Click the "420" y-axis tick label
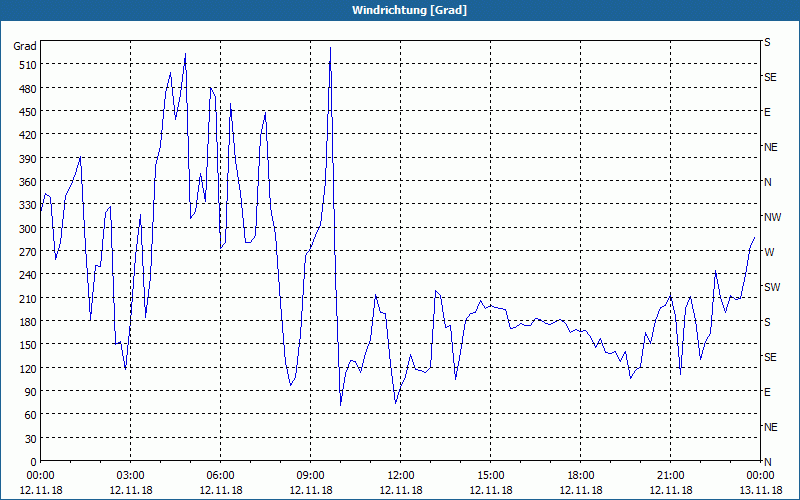Screen dimensions: 800x500 tap(28, 135)
